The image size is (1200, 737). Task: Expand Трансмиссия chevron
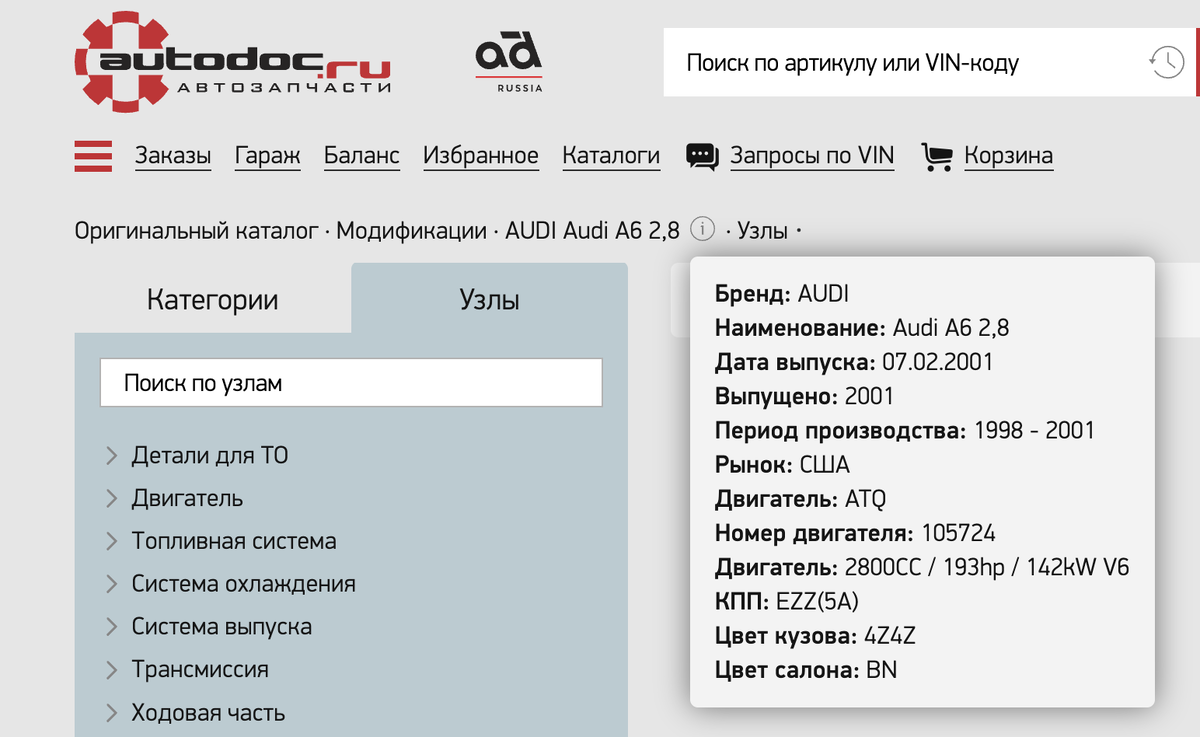pos(111,670)
